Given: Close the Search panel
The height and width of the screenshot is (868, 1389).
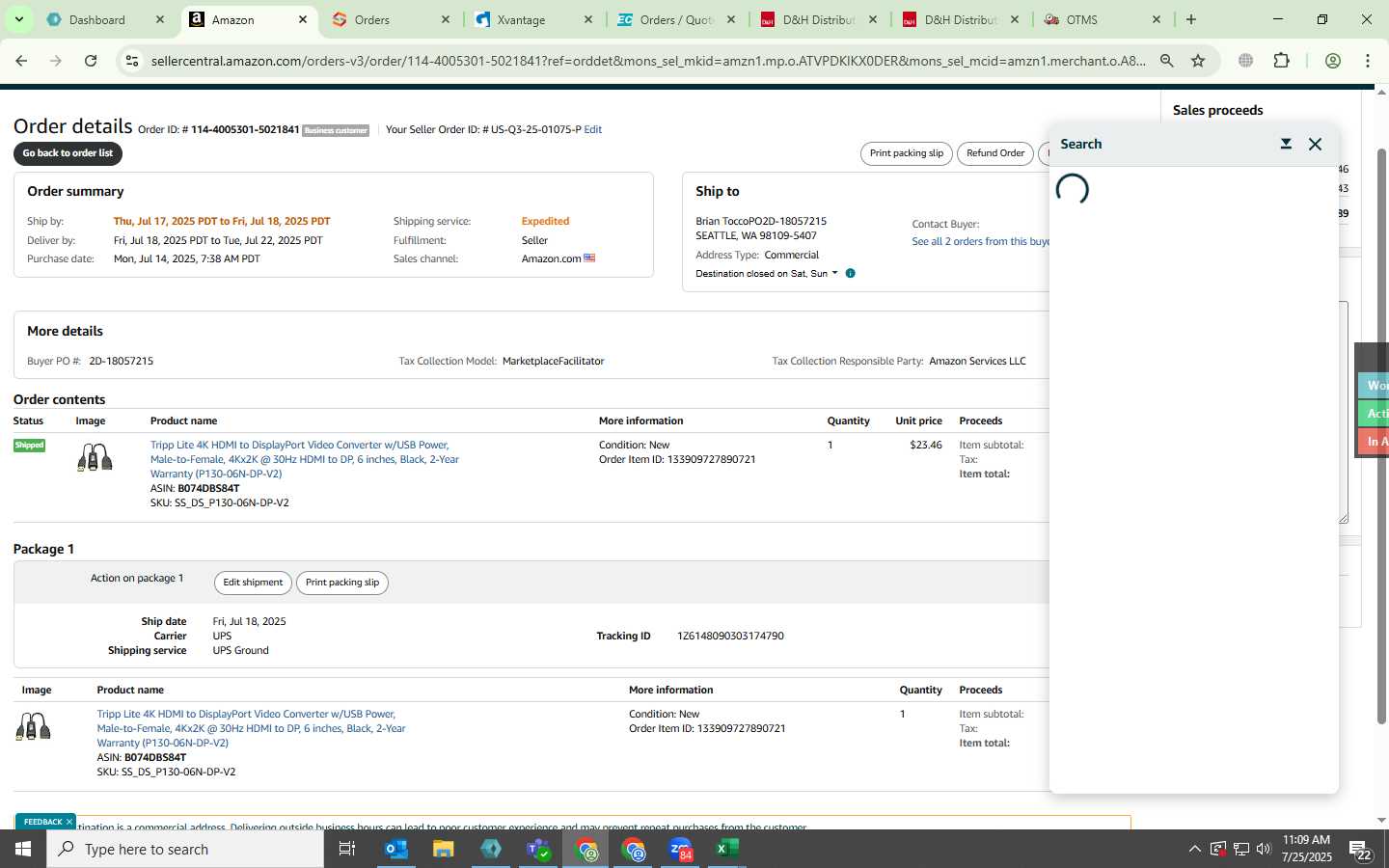Looking at the screenshot, I should (x=1315, y=144).
